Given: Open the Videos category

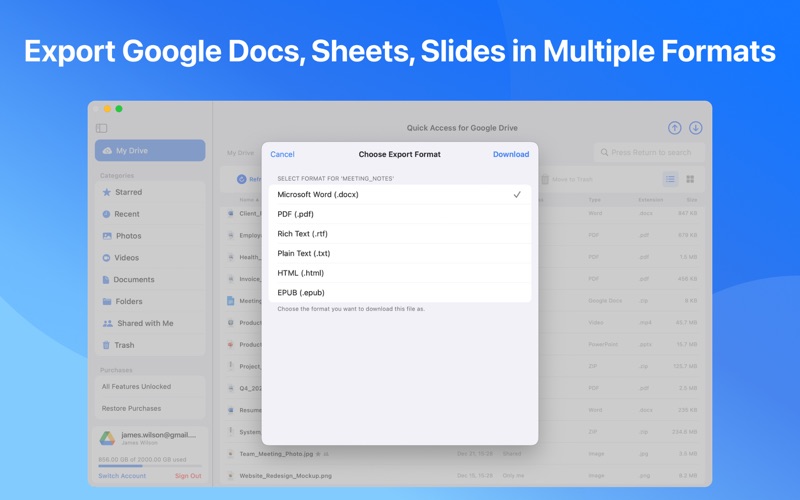Looking at the screenshot, I should click(150, 258).
